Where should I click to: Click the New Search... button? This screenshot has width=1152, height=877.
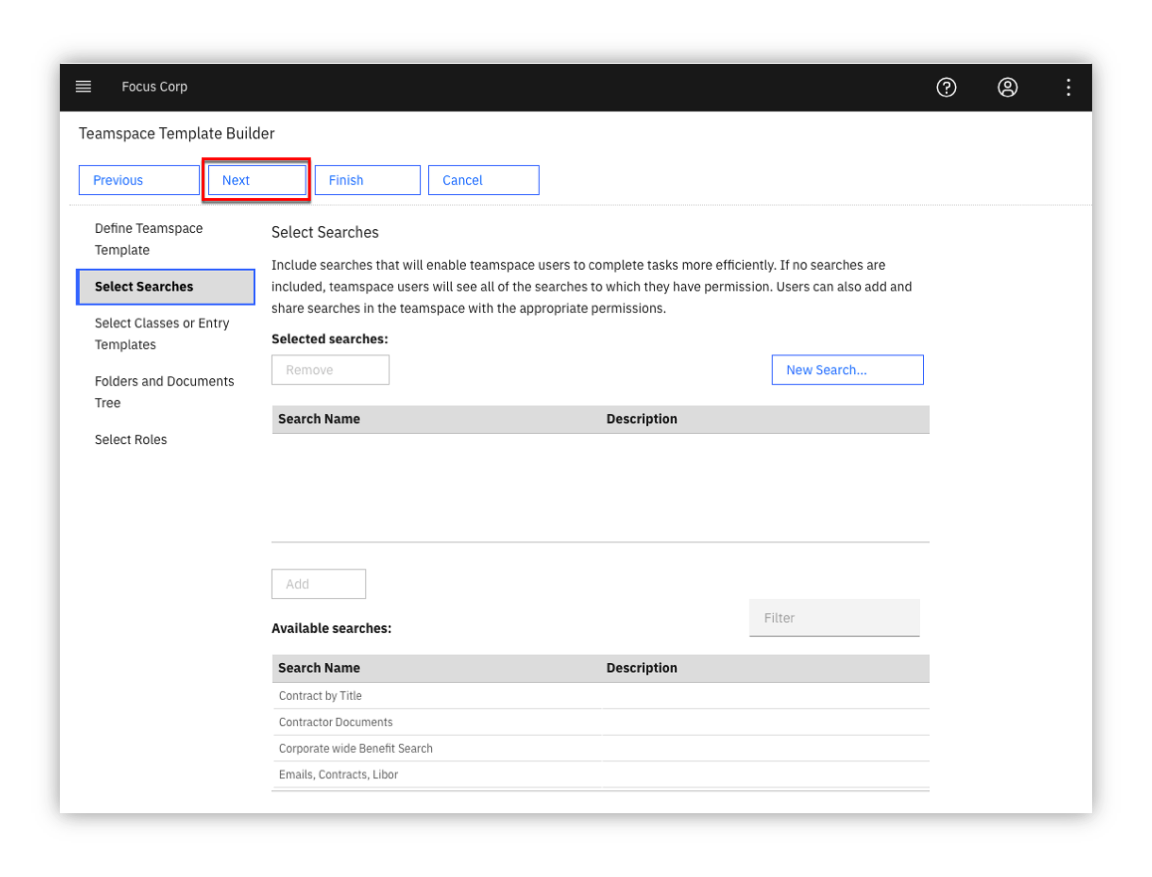847,369
